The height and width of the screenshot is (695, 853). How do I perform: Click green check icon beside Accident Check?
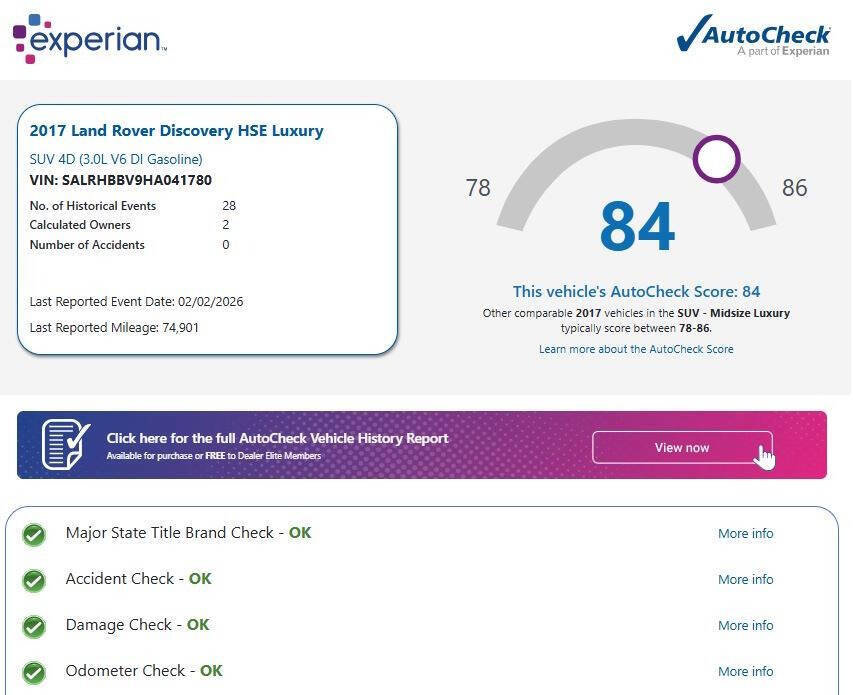(34, 580)
